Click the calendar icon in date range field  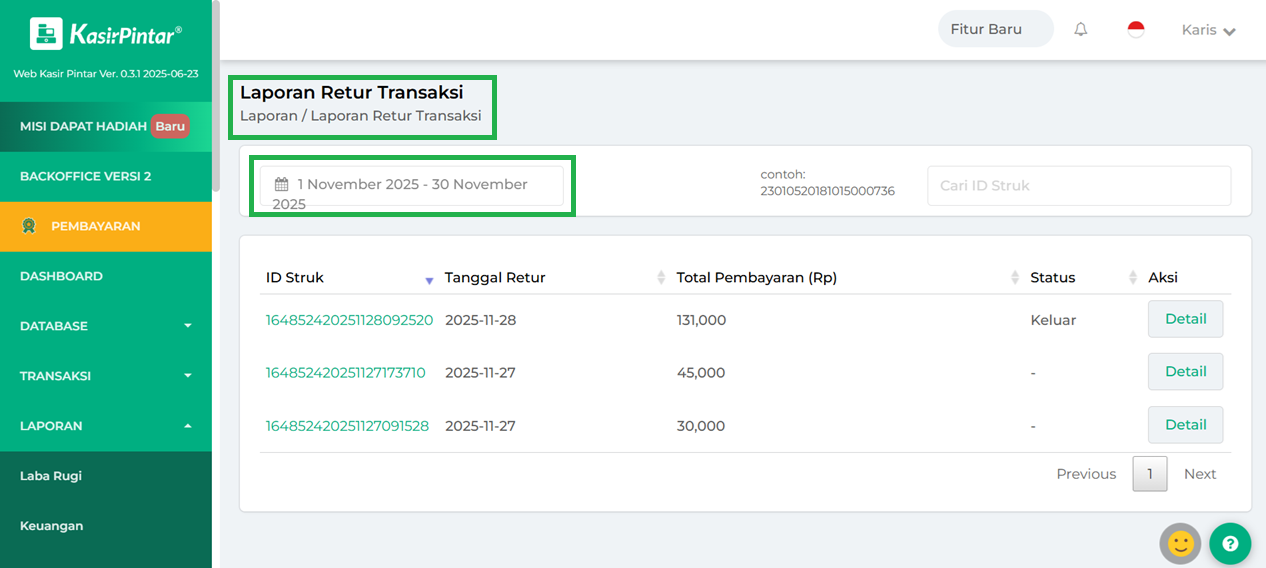[282, 185]
